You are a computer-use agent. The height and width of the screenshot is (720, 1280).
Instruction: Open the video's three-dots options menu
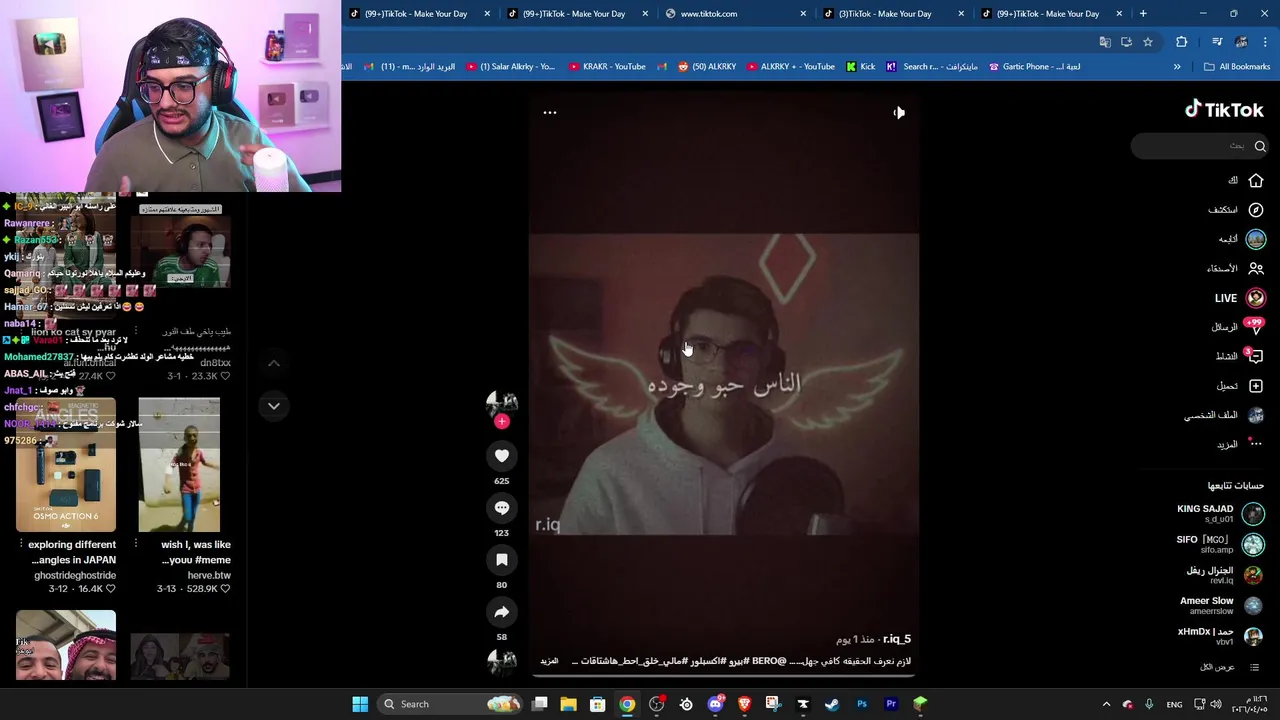pyautogui.click(x=549, y=112)
